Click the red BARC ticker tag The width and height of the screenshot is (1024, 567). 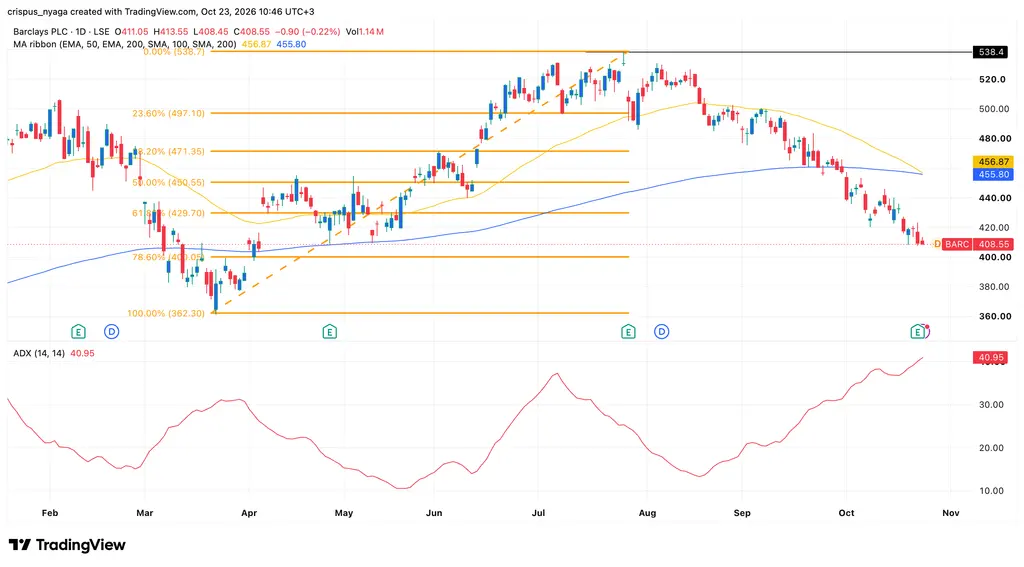click(957, 244)
